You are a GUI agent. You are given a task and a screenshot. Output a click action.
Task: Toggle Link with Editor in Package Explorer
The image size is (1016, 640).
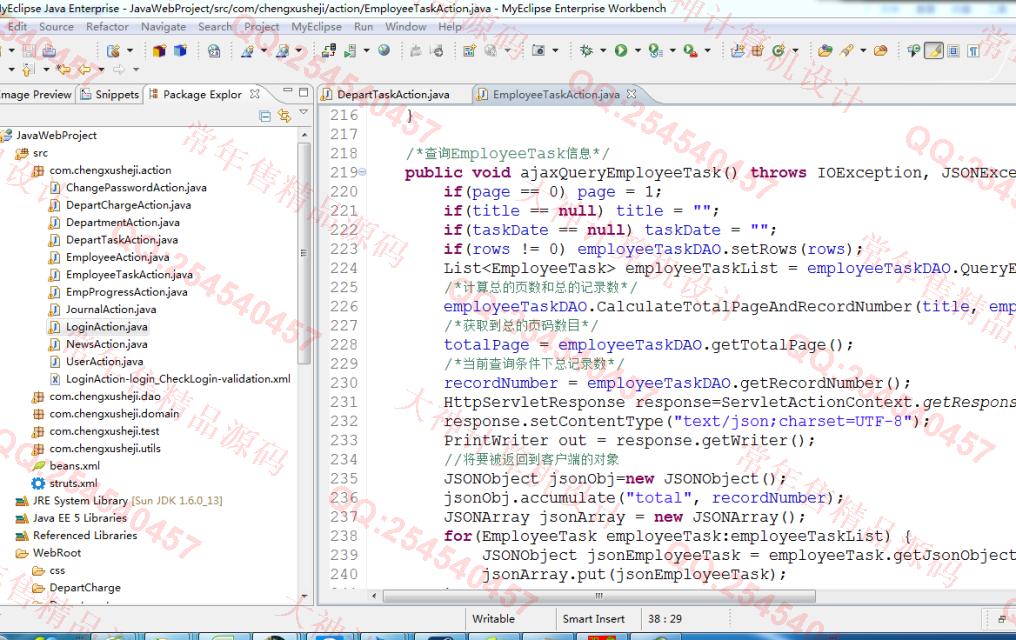tap(285, 116)
